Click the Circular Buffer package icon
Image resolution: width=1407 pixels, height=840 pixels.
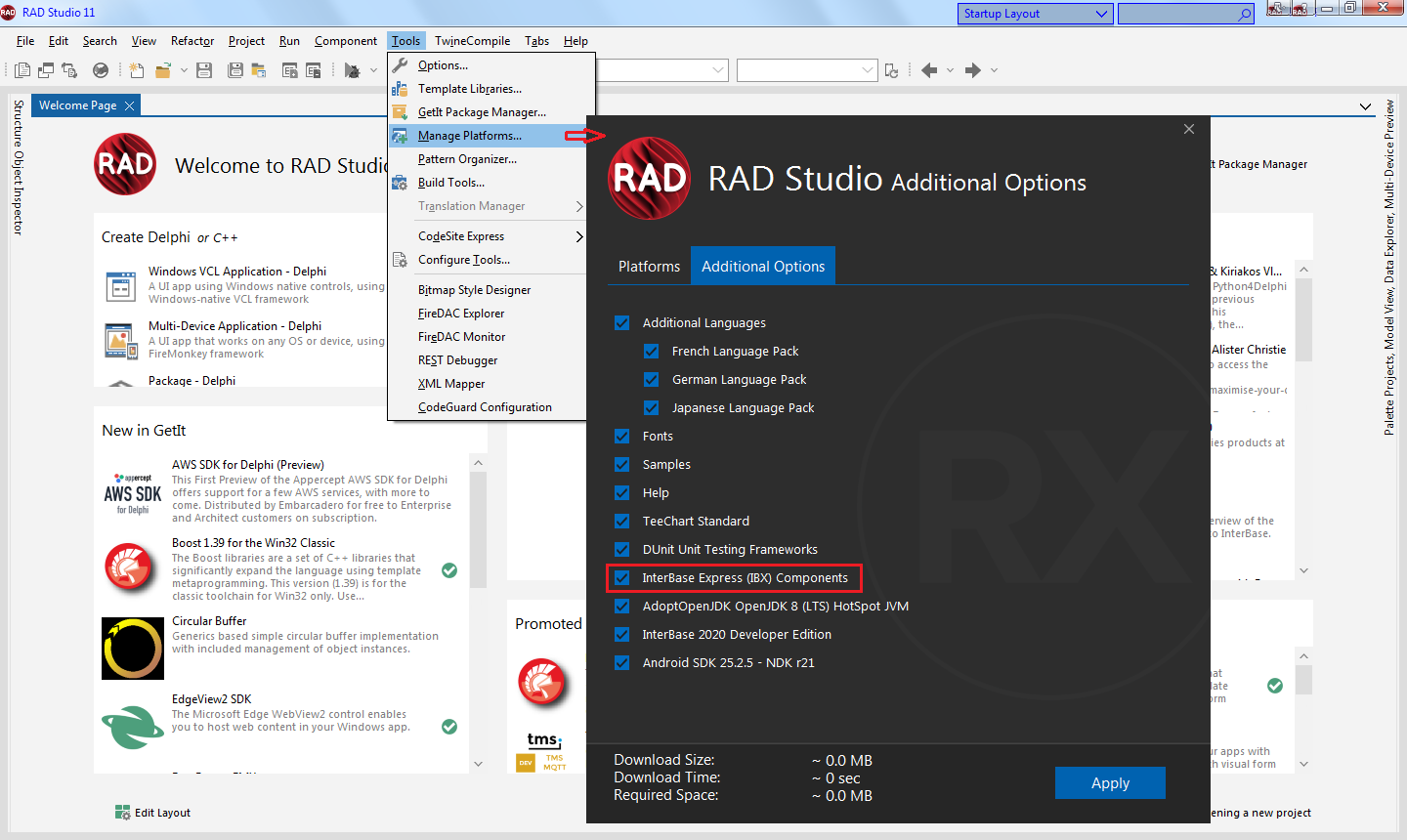(x=133, y=649)
